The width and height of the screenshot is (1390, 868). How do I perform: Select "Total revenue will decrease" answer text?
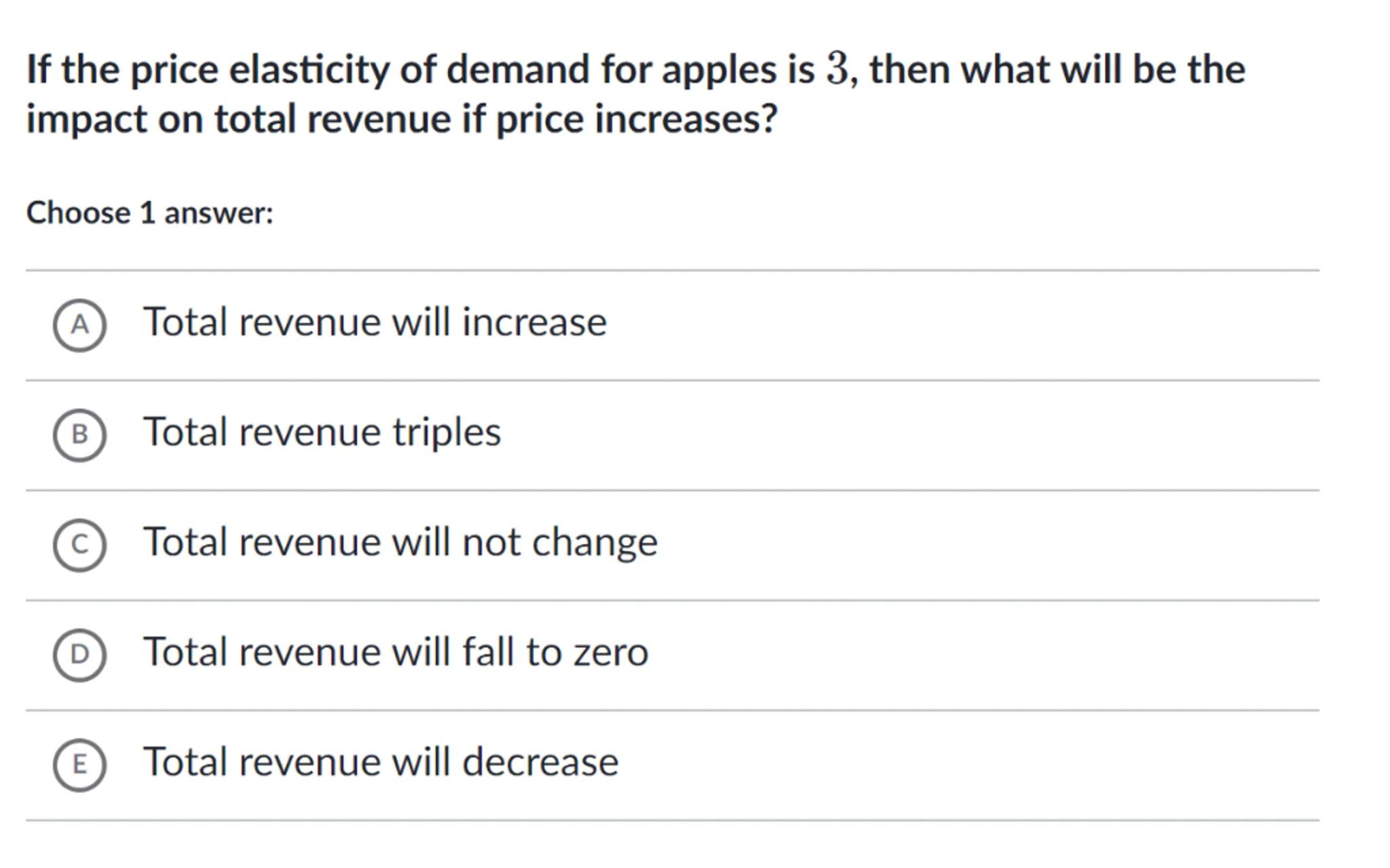click(380, 762)
